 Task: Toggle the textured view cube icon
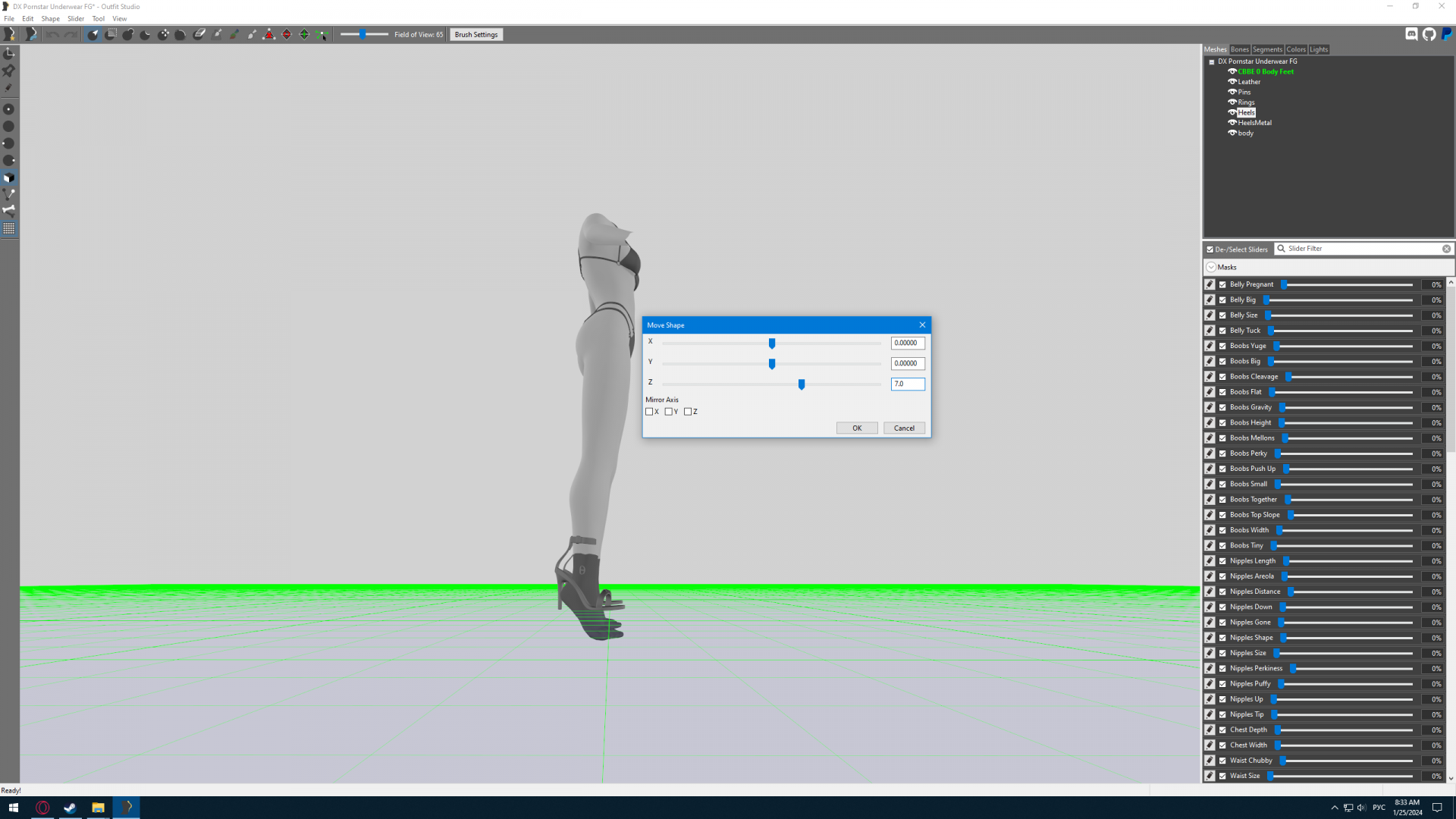click(9, 178)
